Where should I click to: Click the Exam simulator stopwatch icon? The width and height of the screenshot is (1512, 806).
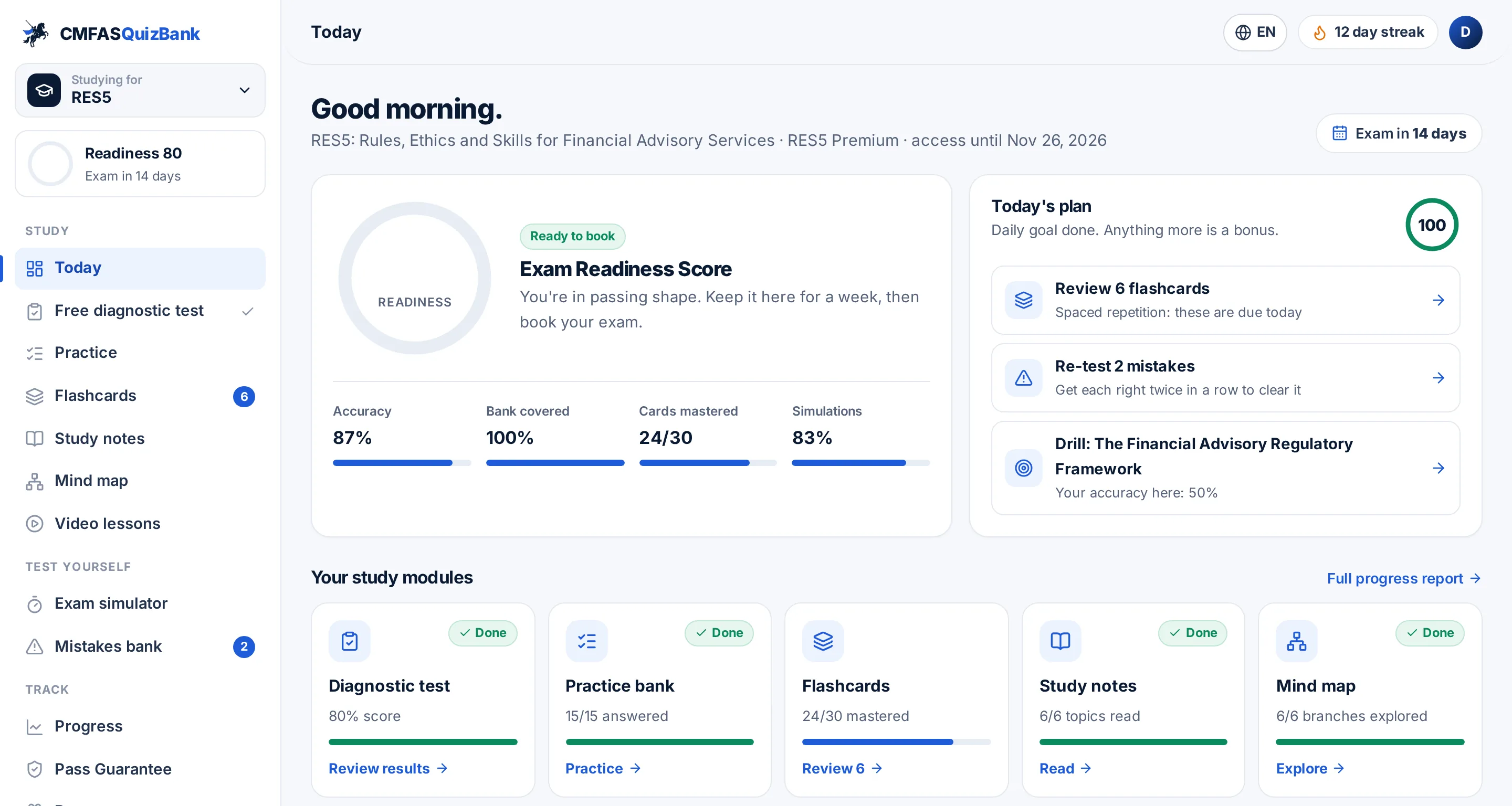[35, 604]
